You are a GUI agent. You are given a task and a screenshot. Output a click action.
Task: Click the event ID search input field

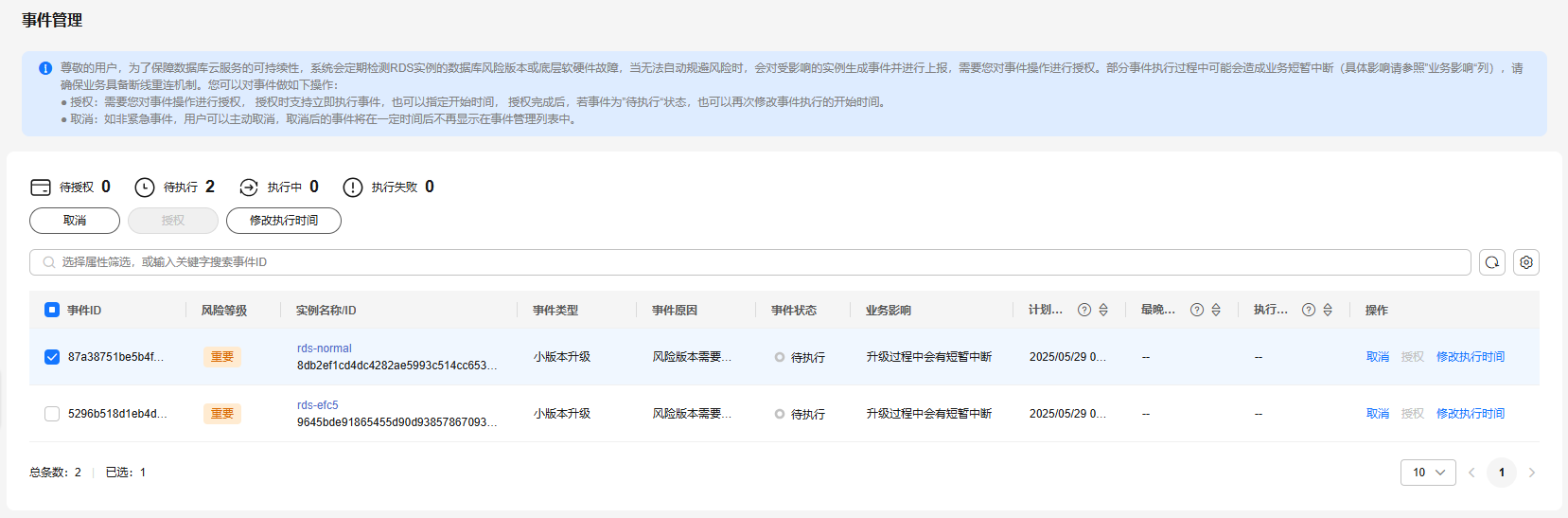[x=757, y=262]
